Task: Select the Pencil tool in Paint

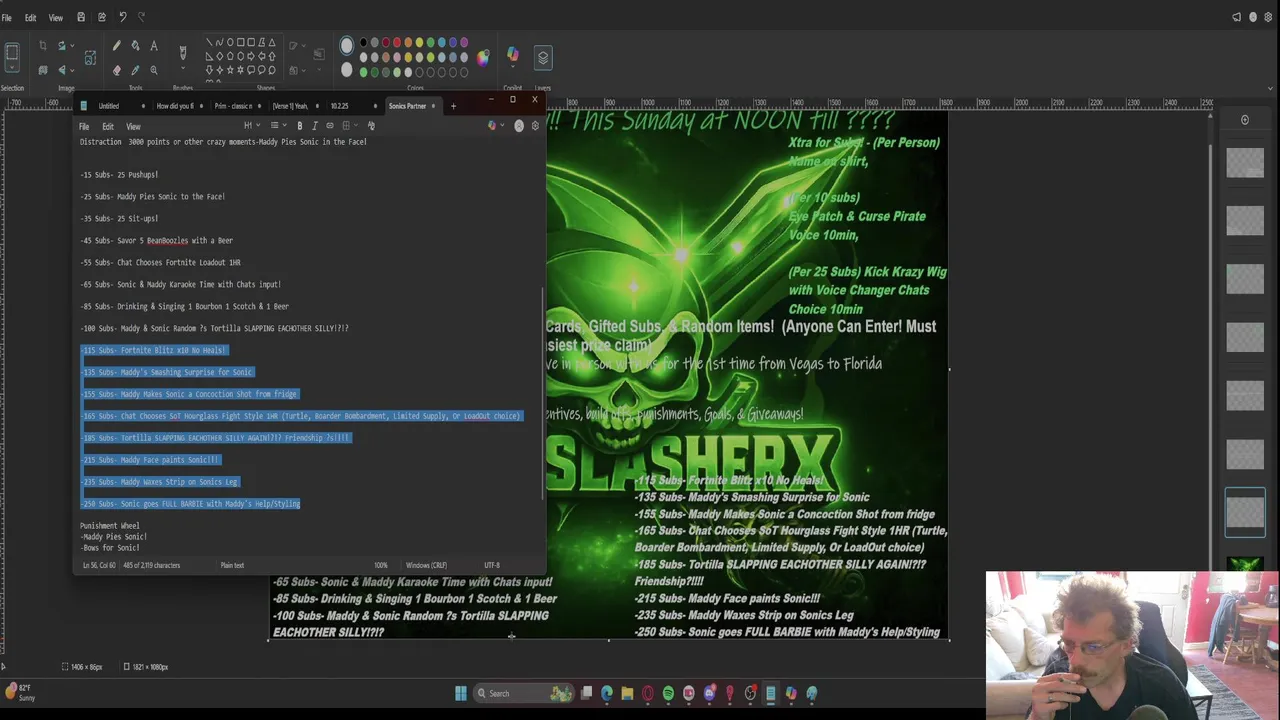Action: click(x=116, y=46)
